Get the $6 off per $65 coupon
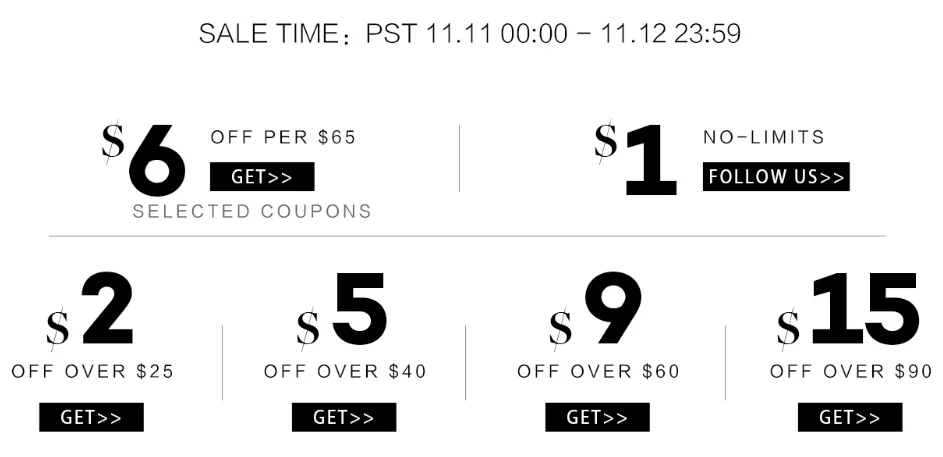This screenshot has width=943, height=457. 262,177
